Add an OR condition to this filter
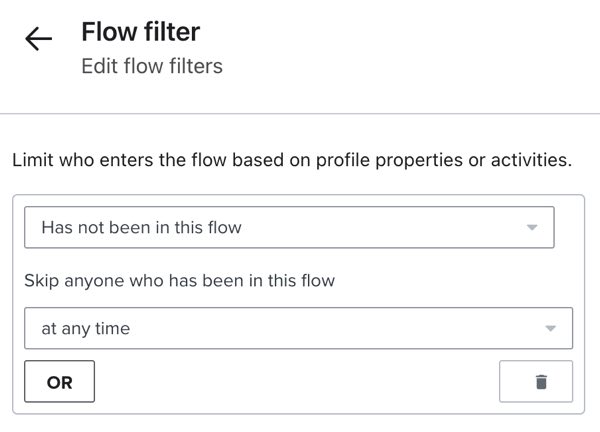 pos(59,382)
